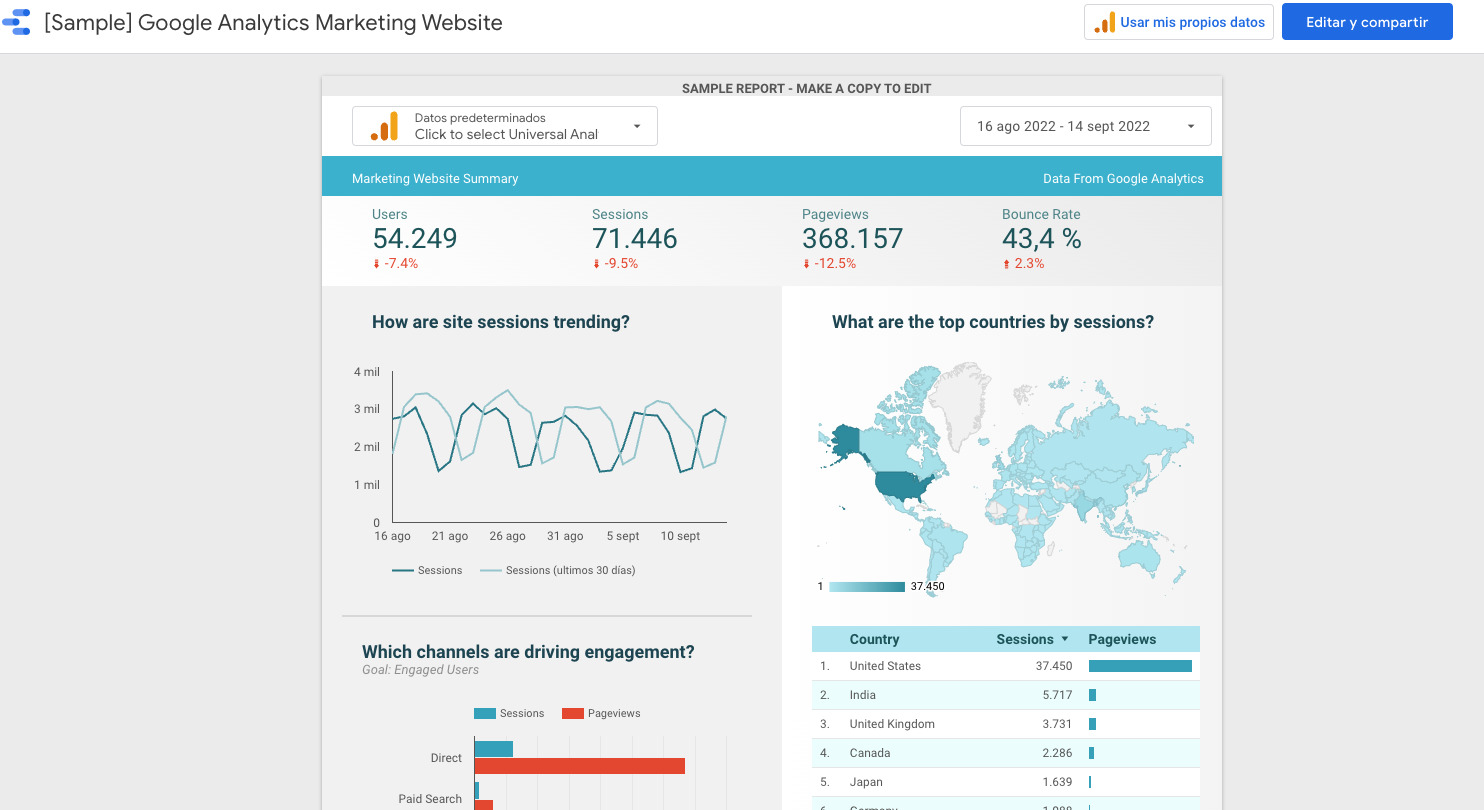This screenshot has height=810, width=1484.
Task: Click the 'Marketing Website Summary' header text
Action: point(435,179)
